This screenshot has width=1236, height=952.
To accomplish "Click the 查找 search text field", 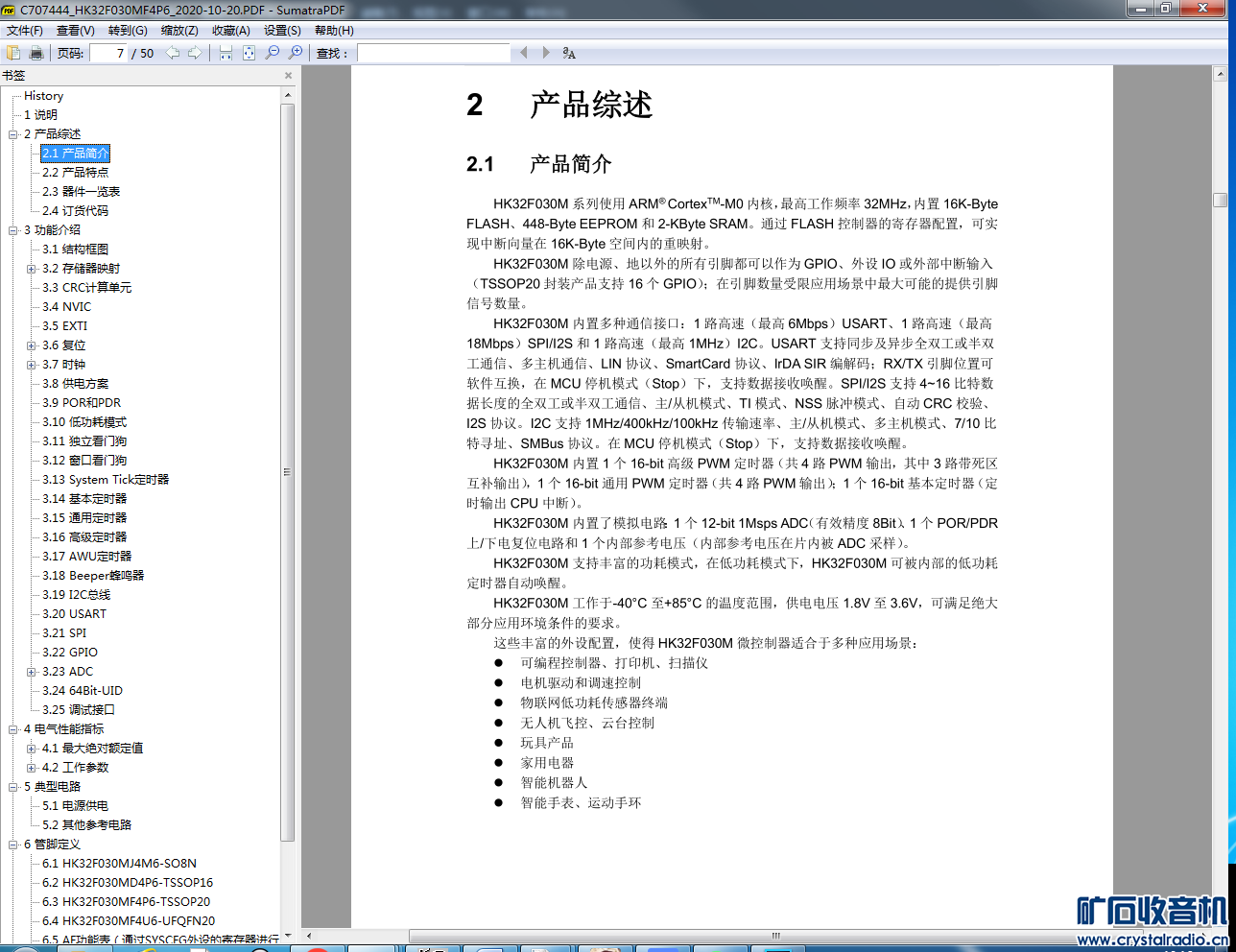I will 434,53.
